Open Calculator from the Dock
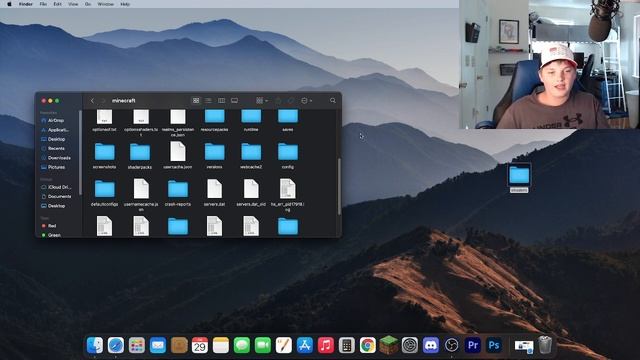Screen dimensions: 640x360 pyautogui.click(x=347, y=345)
